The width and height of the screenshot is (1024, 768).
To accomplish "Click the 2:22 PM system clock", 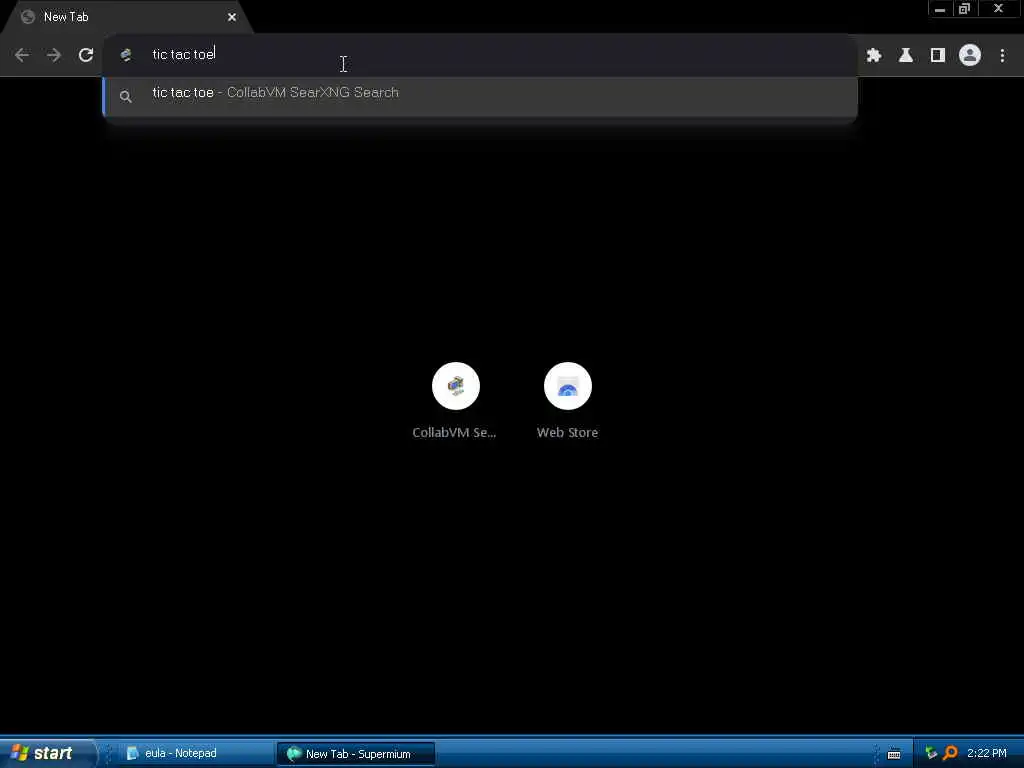I will coord(987,753).
